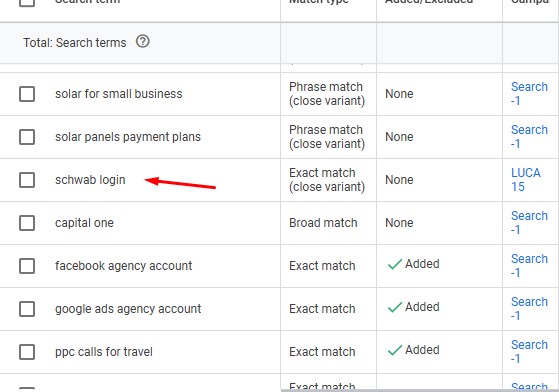The width and height of the screenshot is (559, 392).
Task: Open Search -1 link in solar for small business row
Action: (529, 94)
